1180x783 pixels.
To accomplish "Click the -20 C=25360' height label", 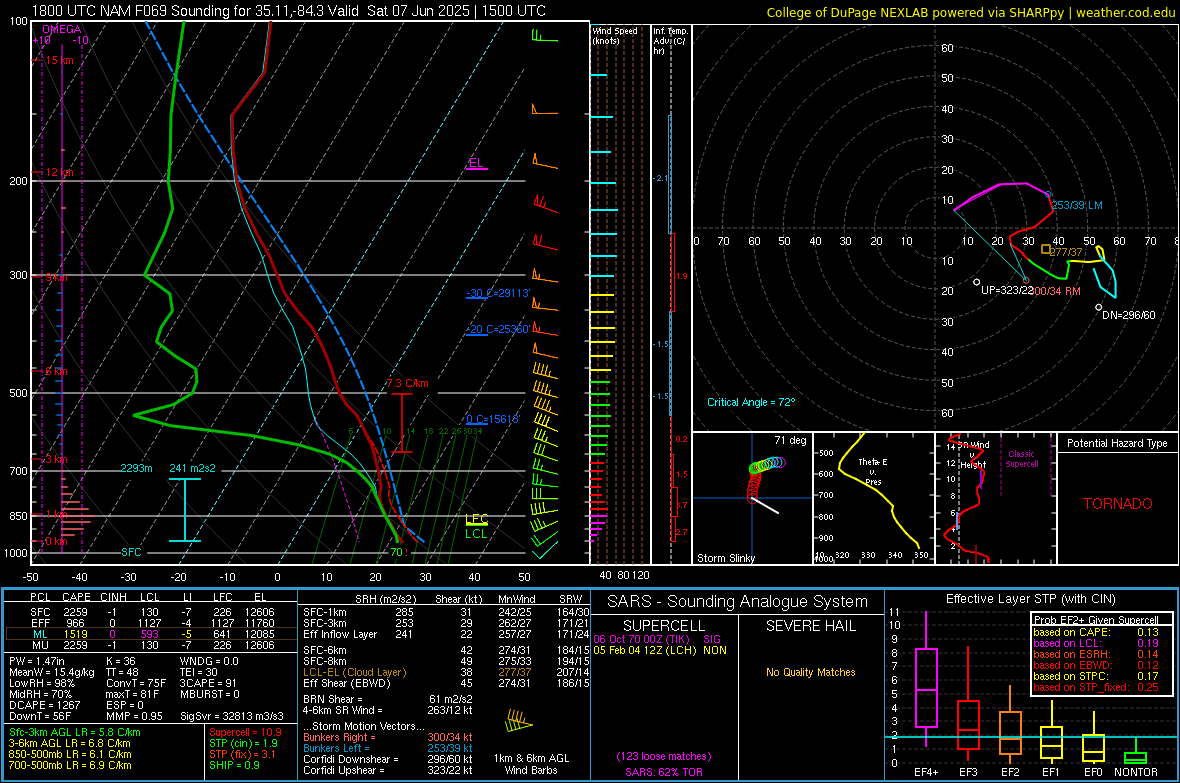I will [x=498, y=329].
